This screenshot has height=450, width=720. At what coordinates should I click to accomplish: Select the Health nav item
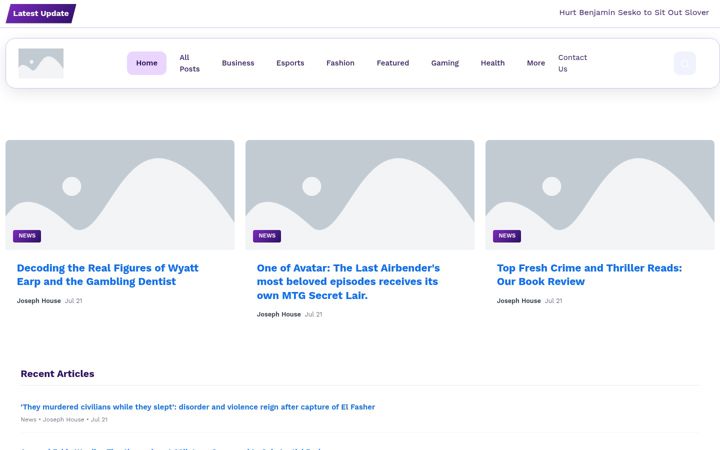(x=493, y=63)
